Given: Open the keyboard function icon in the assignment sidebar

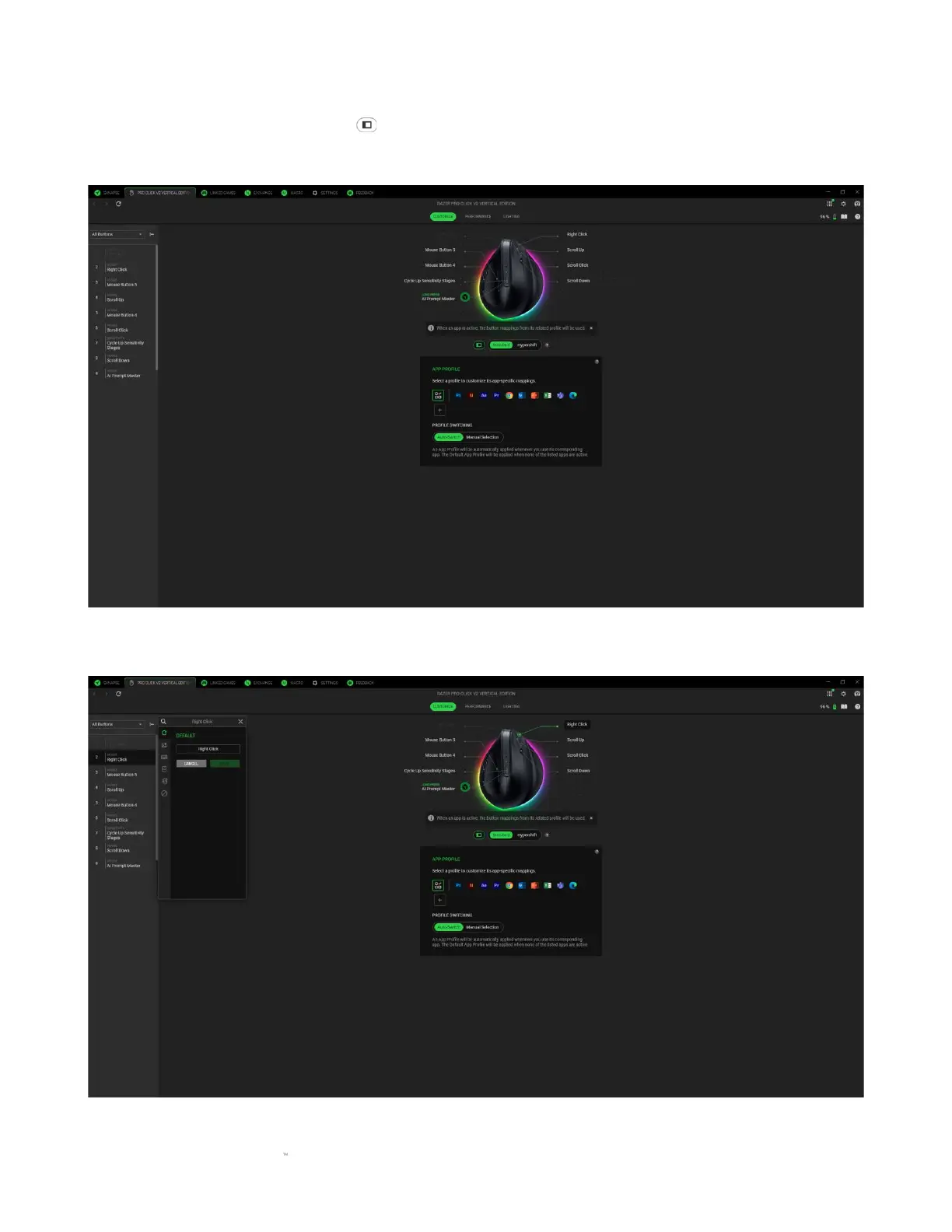Looking at the screenshot, I should pyautogui.click(x=164, y=757).
